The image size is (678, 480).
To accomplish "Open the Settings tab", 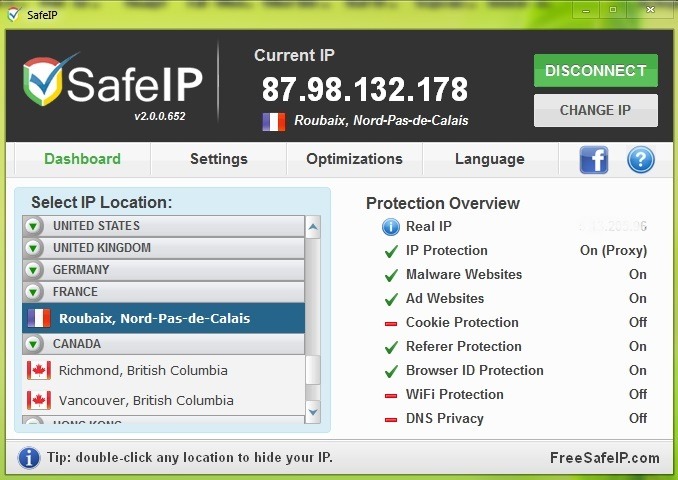I will point(219,159).
